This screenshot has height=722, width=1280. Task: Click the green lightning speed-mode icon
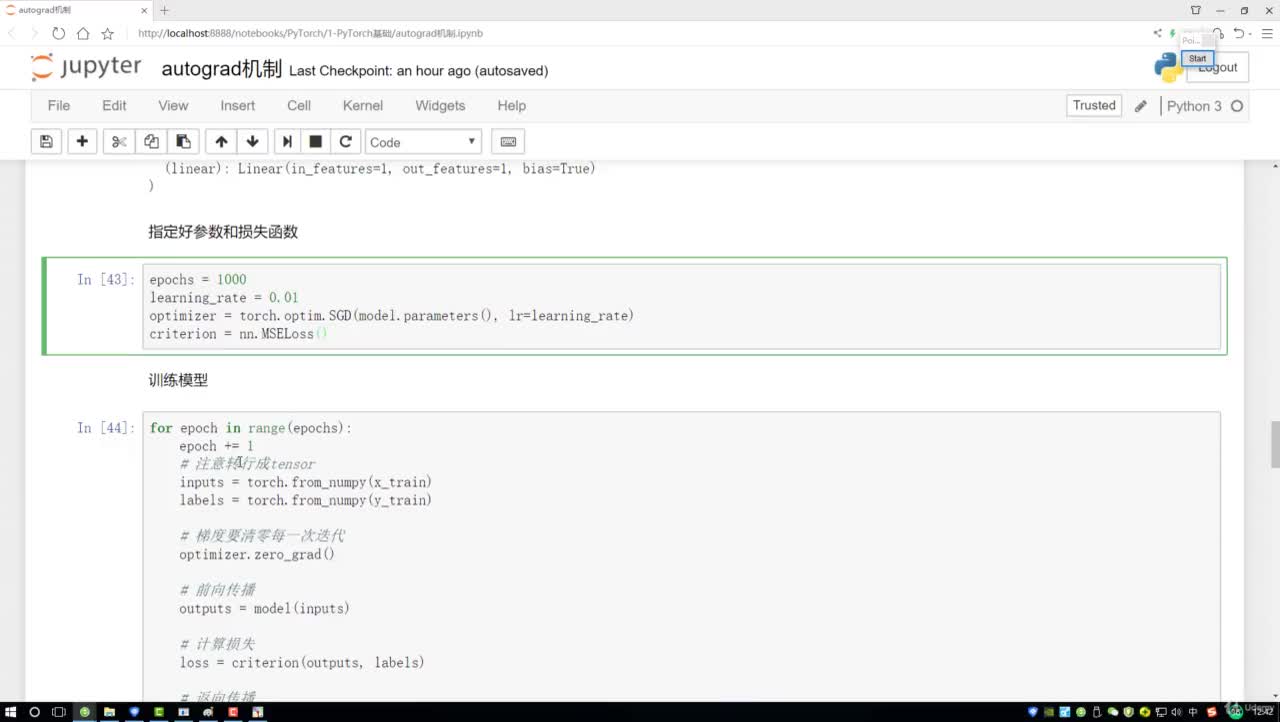pos(1172,33)
